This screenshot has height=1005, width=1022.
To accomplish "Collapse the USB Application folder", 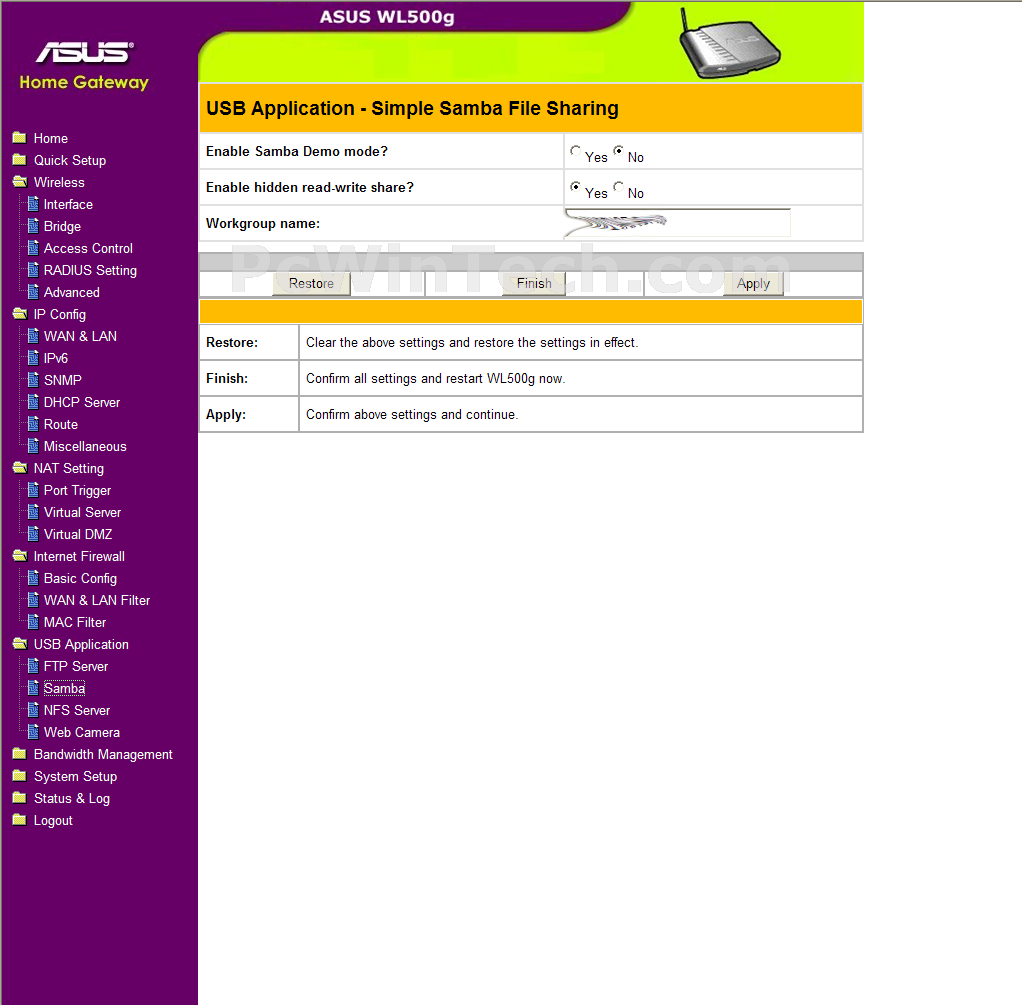I will click(20, 644).
